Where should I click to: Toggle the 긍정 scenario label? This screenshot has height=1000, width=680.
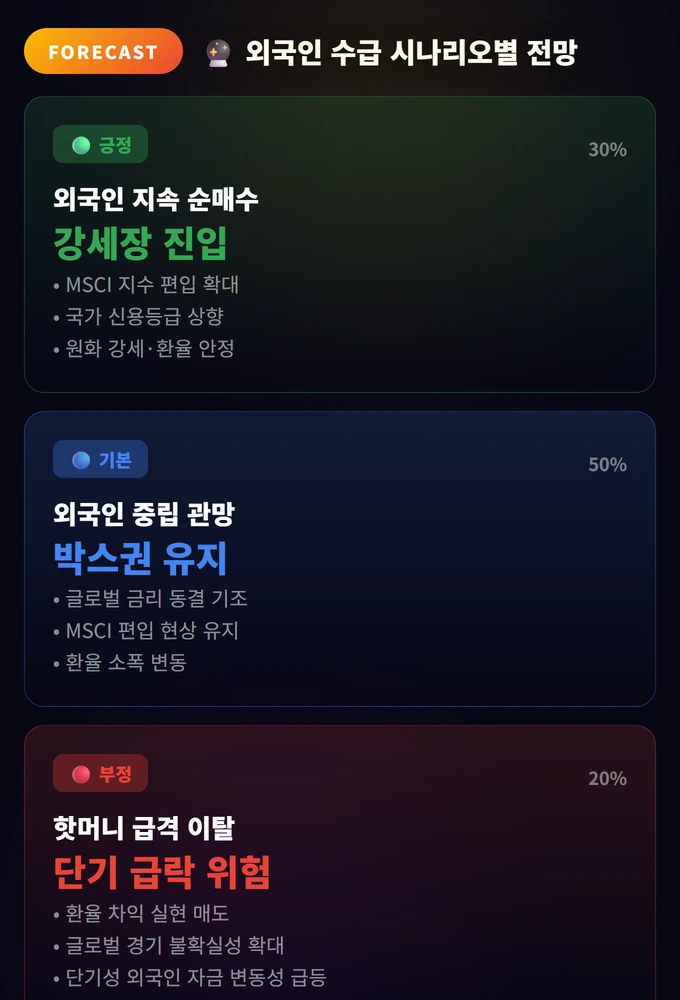(x=100, y=144)
